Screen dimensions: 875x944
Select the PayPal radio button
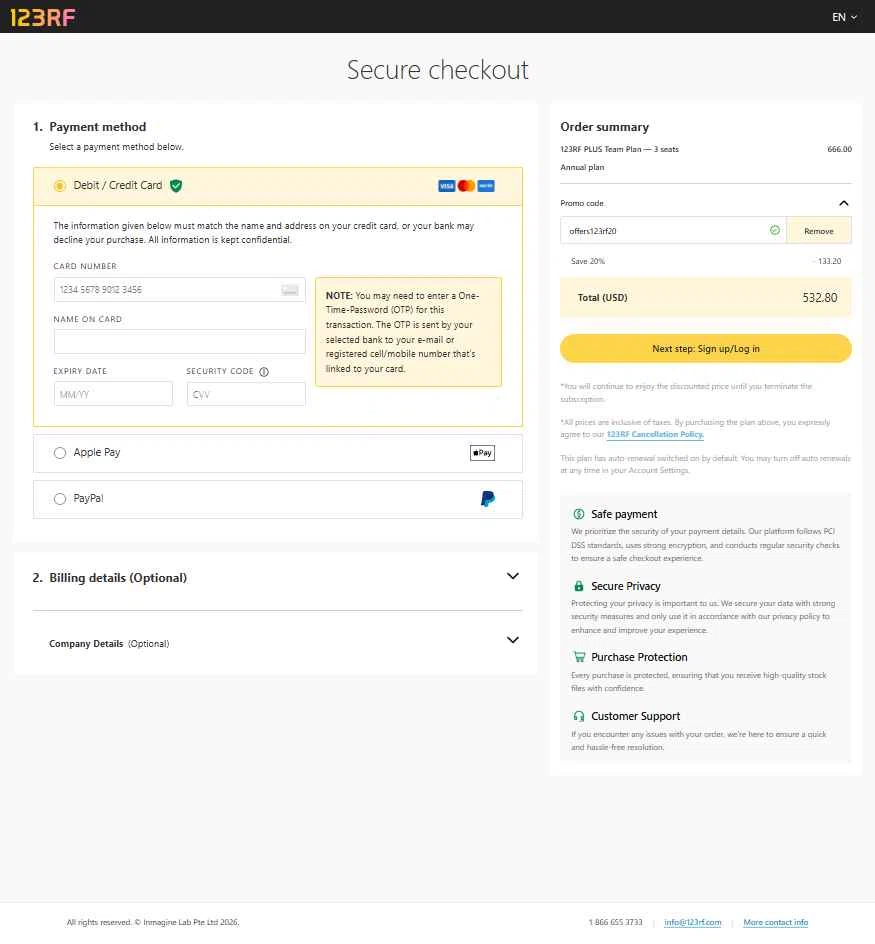60,499
